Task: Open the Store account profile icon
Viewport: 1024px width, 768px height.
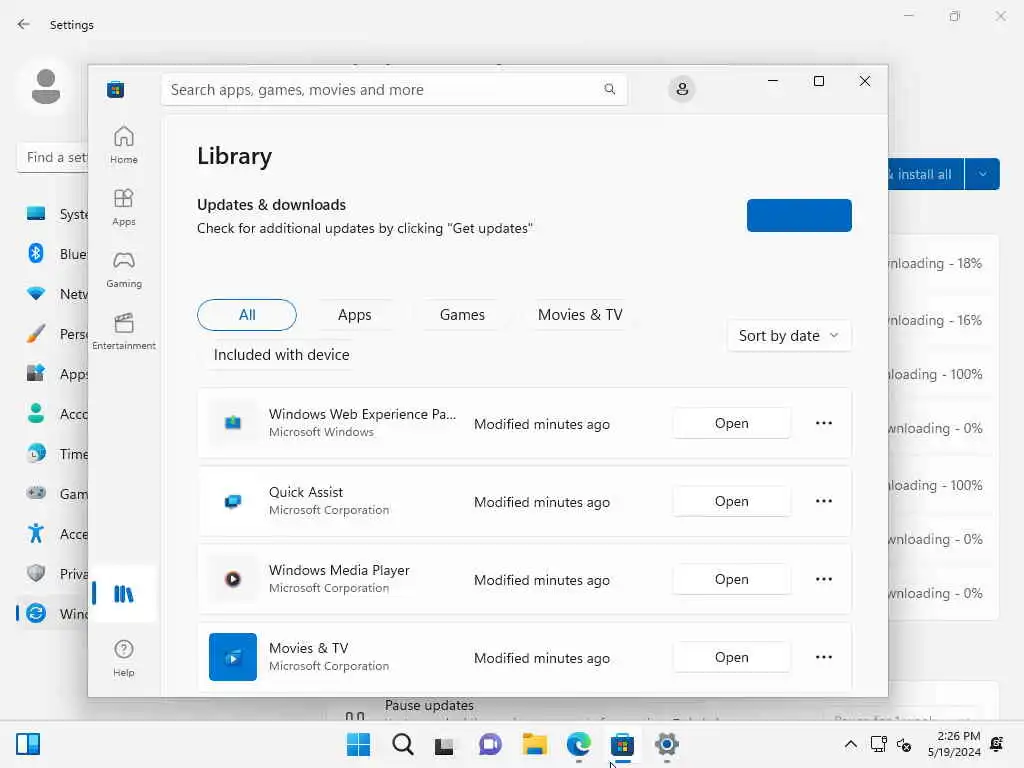Action: point(682,89)
